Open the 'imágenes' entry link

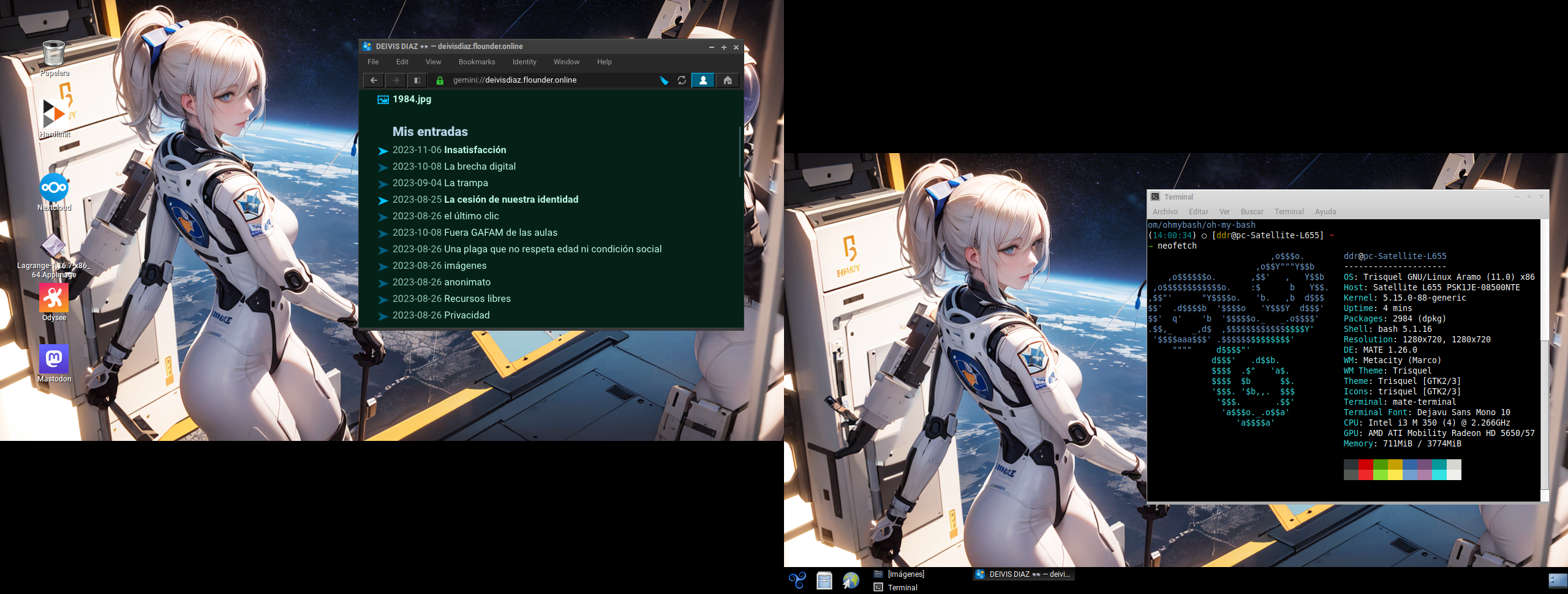pos(465,266)
